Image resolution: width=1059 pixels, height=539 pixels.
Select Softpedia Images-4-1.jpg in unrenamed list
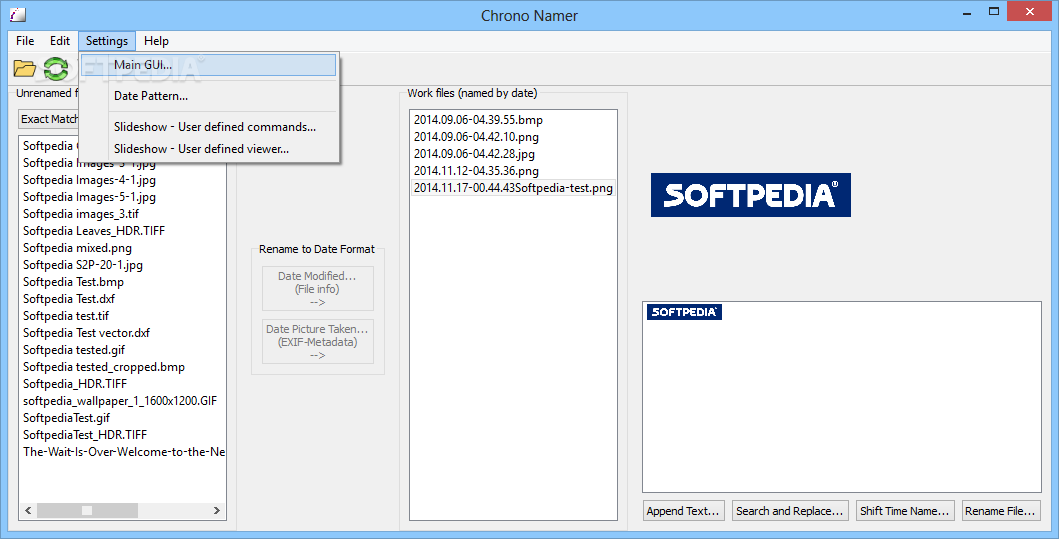point(89,180)
